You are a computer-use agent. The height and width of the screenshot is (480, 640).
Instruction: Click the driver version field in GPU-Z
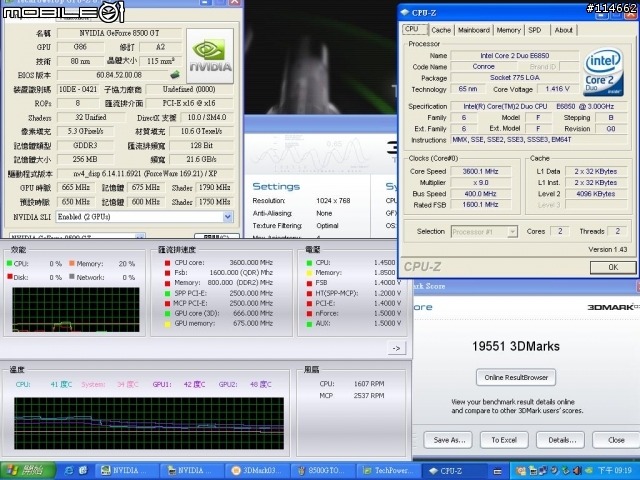[x=145, y=173]
